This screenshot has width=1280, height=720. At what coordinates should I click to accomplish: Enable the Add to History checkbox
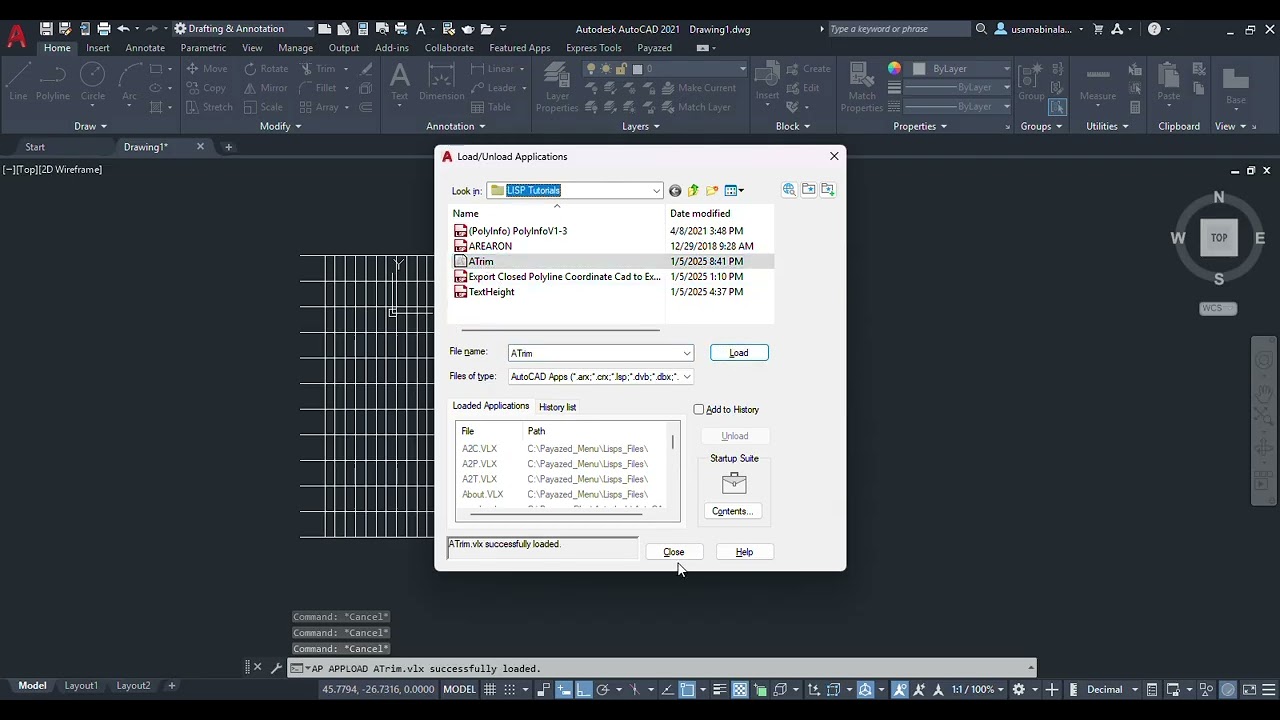pos(699,409)
